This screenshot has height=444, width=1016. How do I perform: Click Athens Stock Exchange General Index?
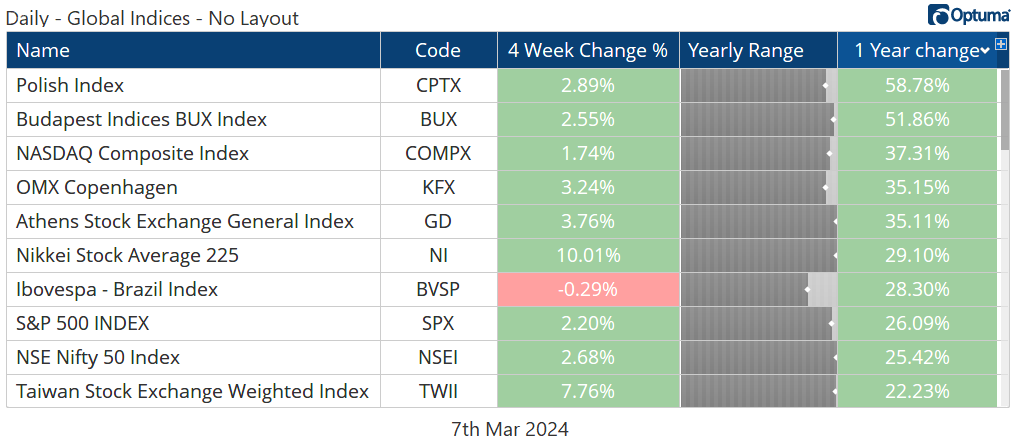(x=185, y=222)
